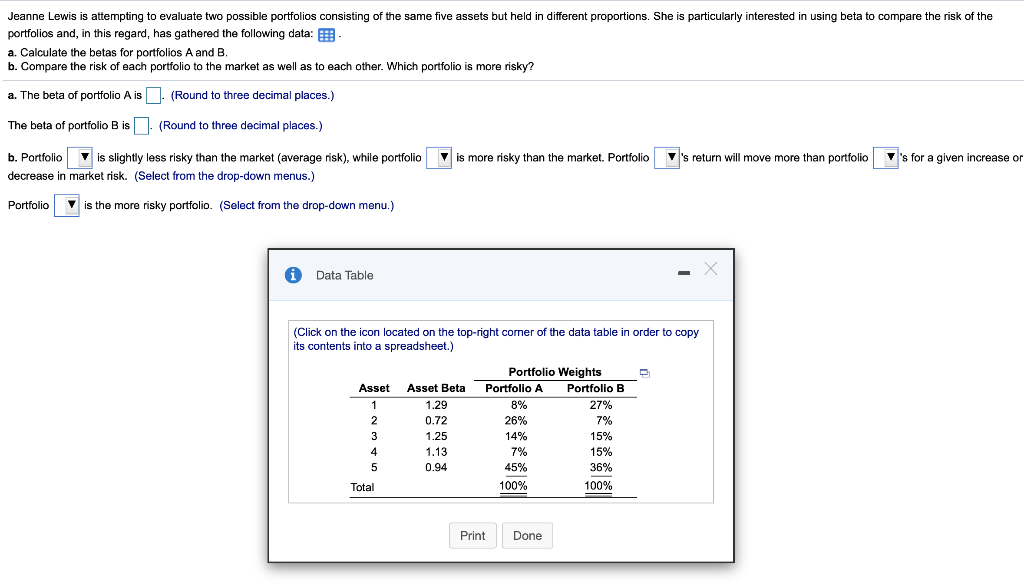This screenshot has height=585, width=1024.
Task: Close the Data Table popup
Action: coord(710,270)
